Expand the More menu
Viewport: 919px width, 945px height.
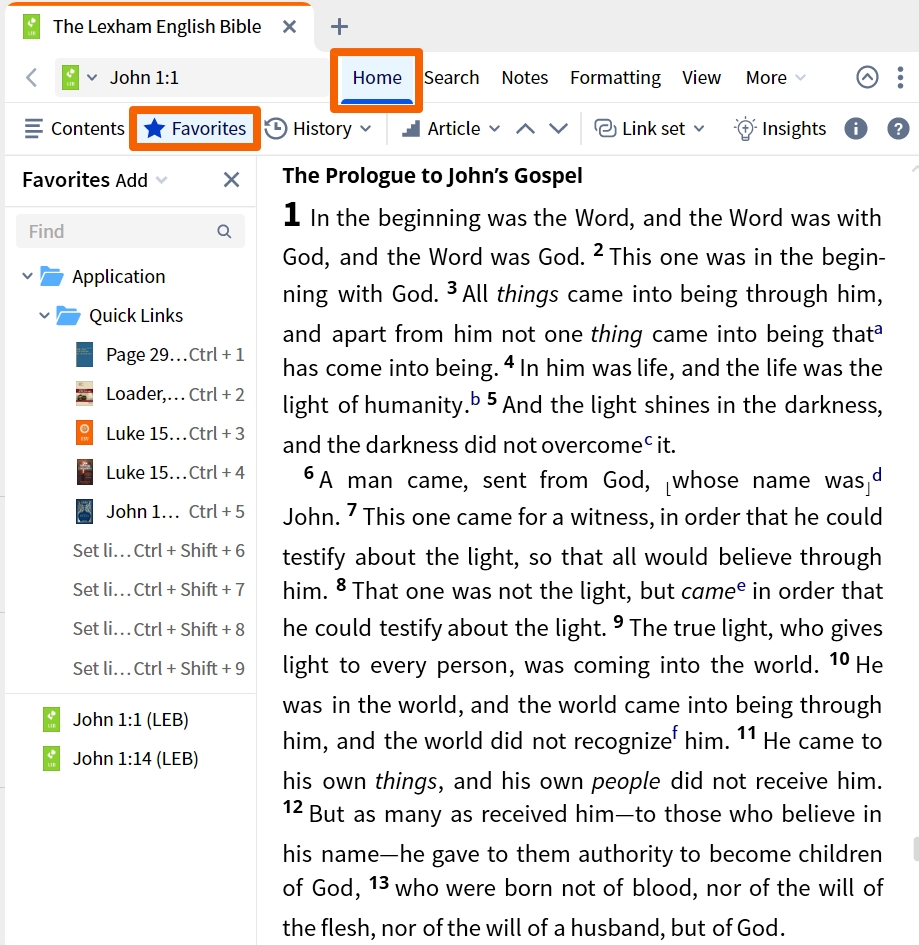click(x=776, y=78)
